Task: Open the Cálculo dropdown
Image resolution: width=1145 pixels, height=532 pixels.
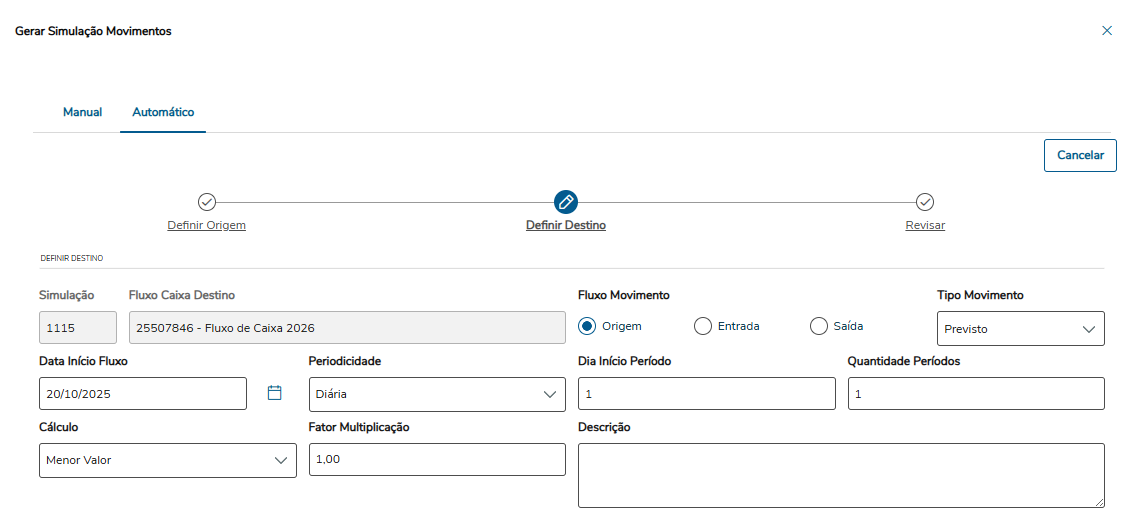Action: tap(167, 460)
